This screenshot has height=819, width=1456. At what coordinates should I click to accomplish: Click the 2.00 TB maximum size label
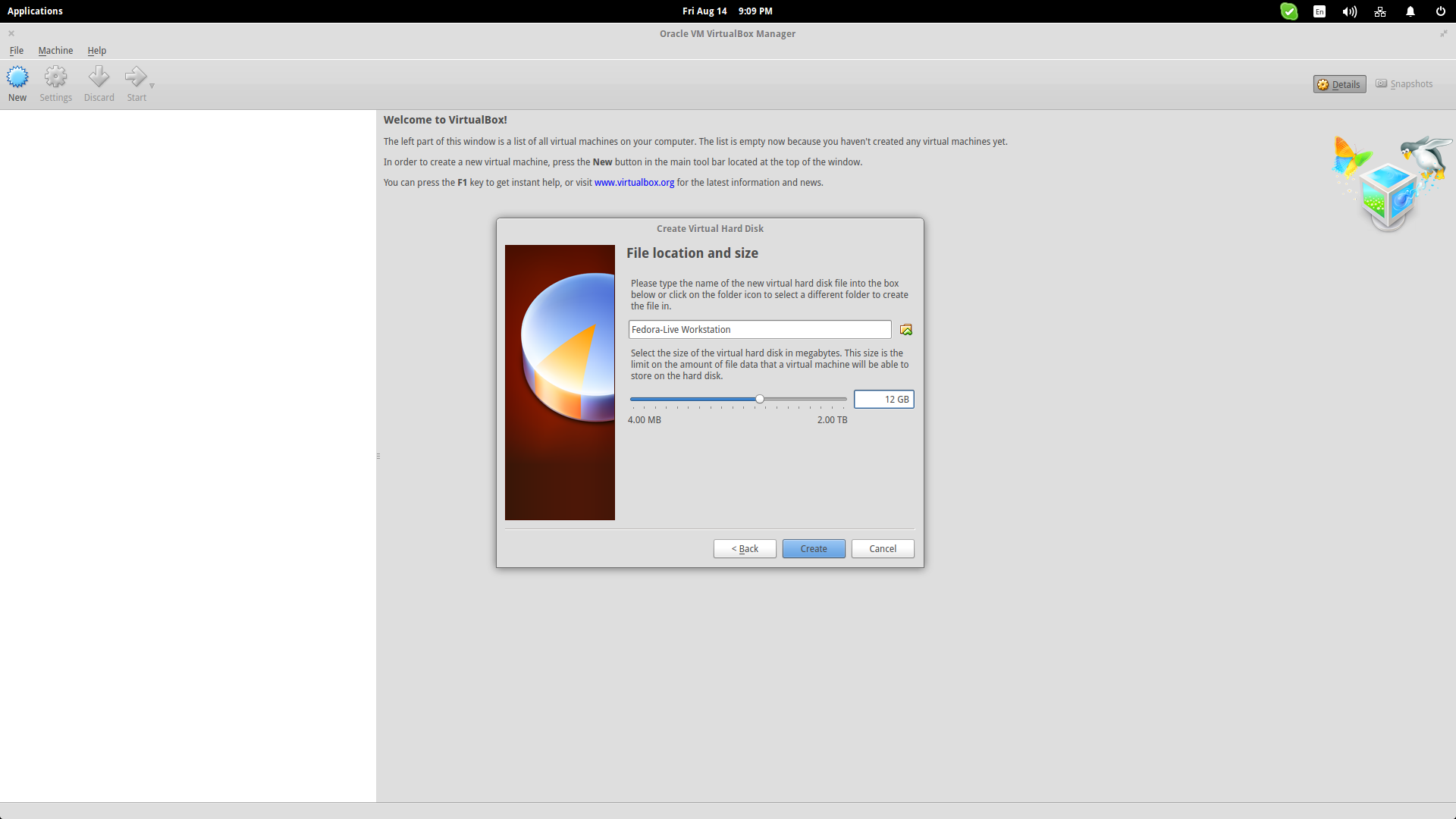(x=832, y=420)
